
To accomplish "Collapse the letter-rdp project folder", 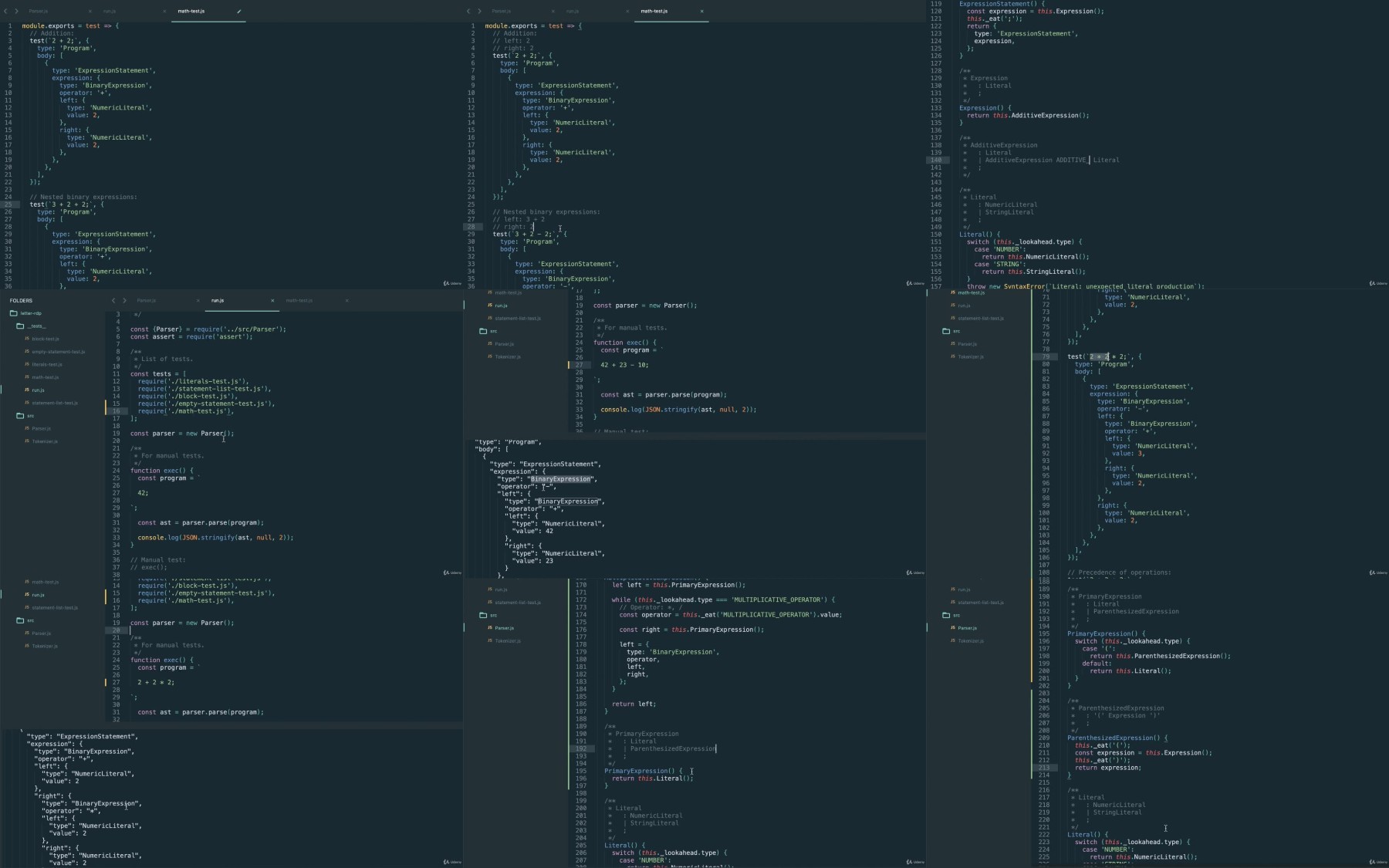I will coord(14,313).
